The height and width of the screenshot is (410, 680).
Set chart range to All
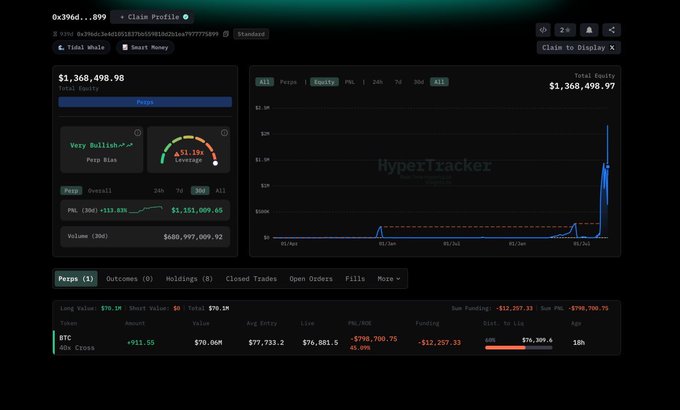[x=439, y=82]
